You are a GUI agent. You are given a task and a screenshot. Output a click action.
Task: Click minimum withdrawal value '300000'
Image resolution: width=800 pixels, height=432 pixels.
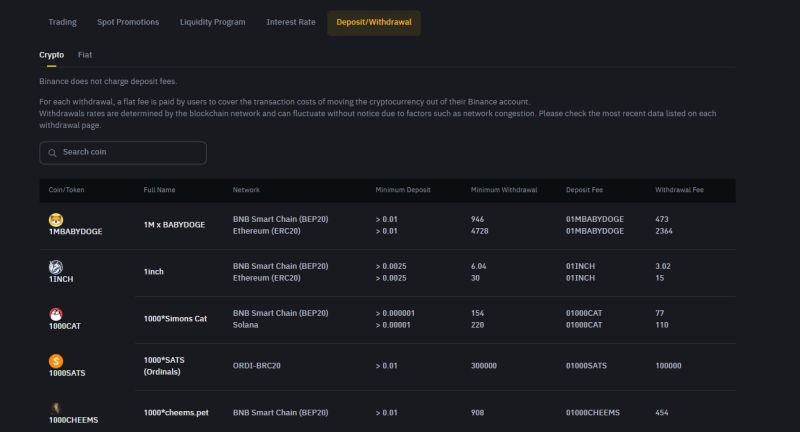(x=484, y=366)
